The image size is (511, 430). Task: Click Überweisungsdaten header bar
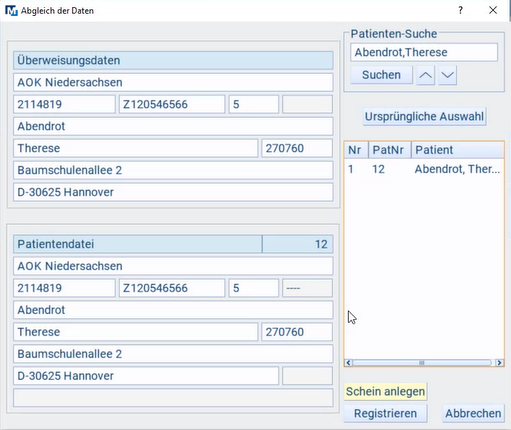[173, 60]
